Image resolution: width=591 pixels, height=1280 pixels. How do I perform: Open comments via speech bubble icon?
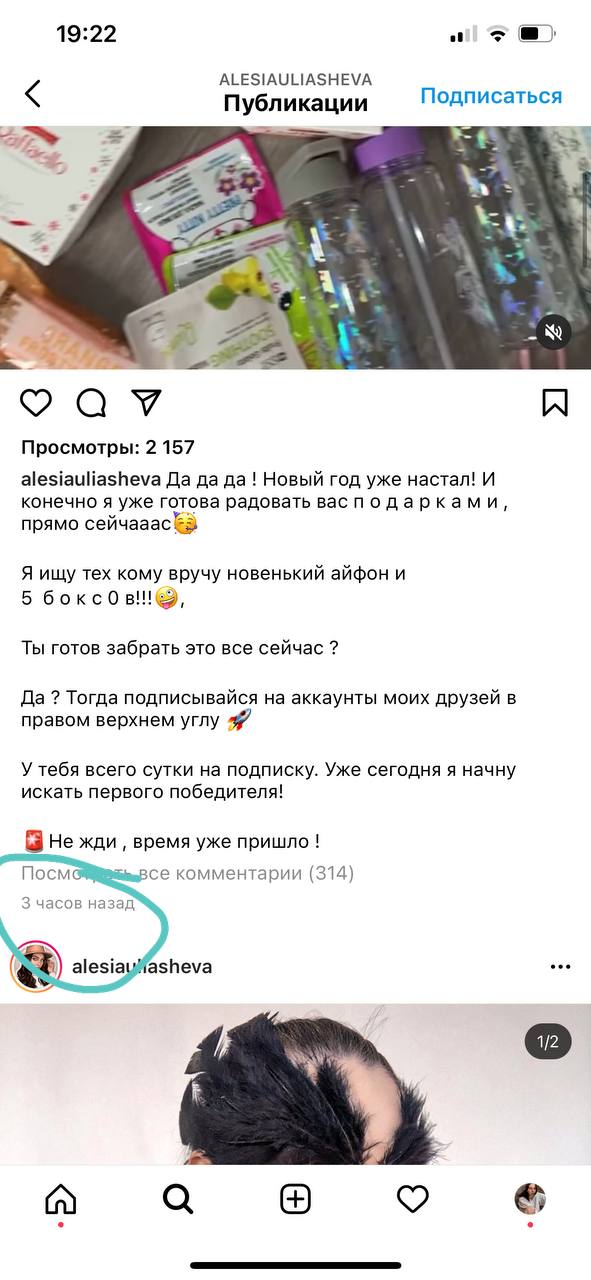(92, 402)
